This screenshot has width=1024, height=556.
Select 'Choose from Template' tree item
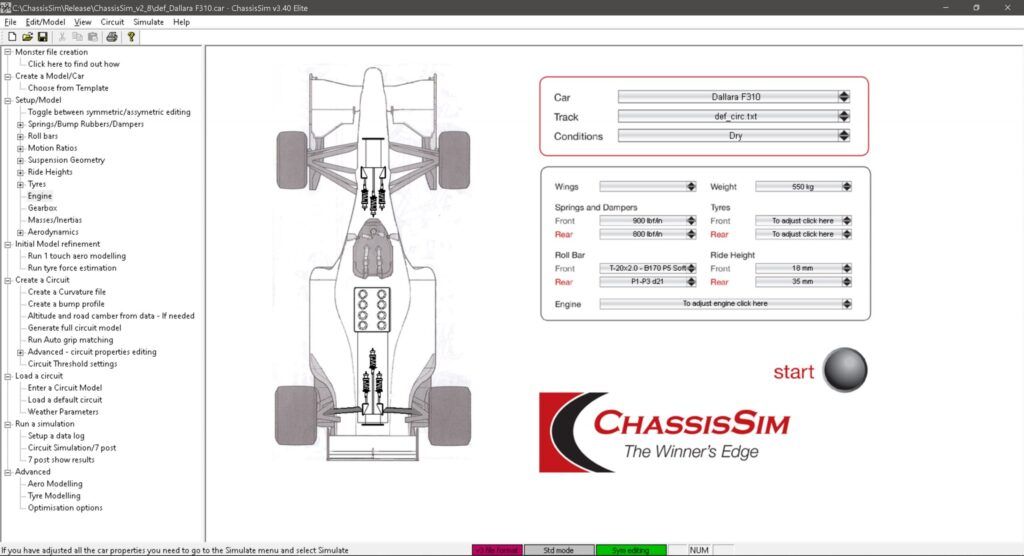[x=68, y=88]
